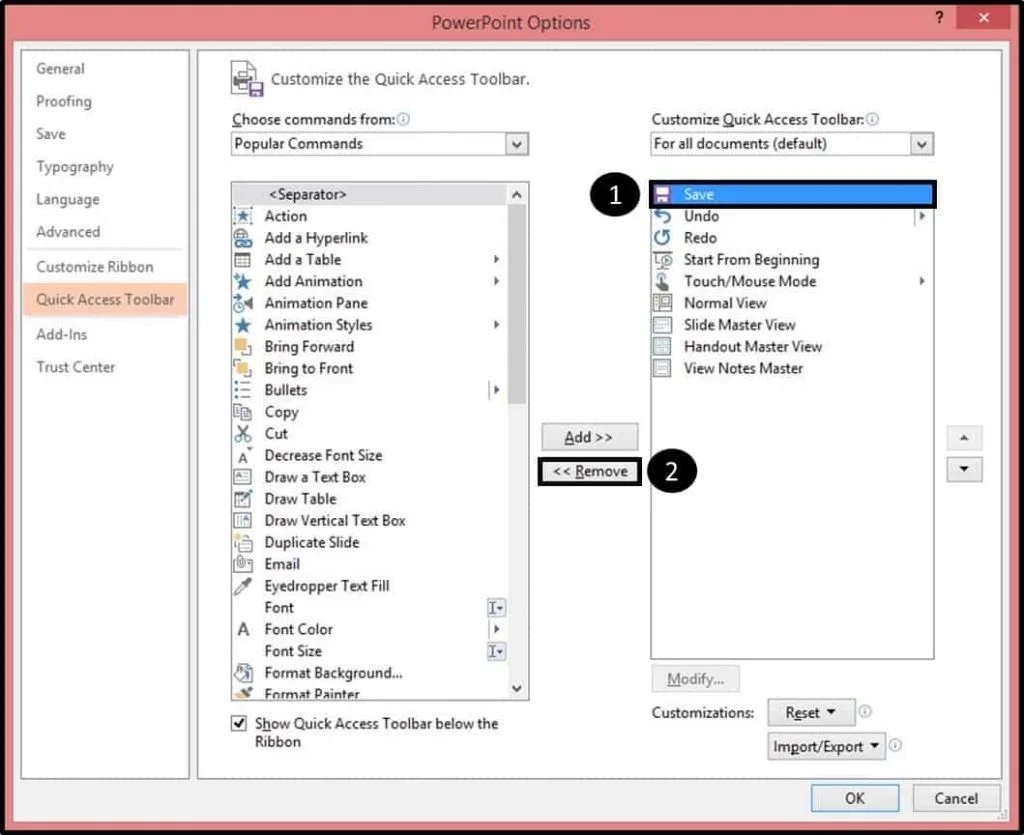Click the commands list scroll up arrow
Screen dimensions: 1024x835
click(517, 195)
